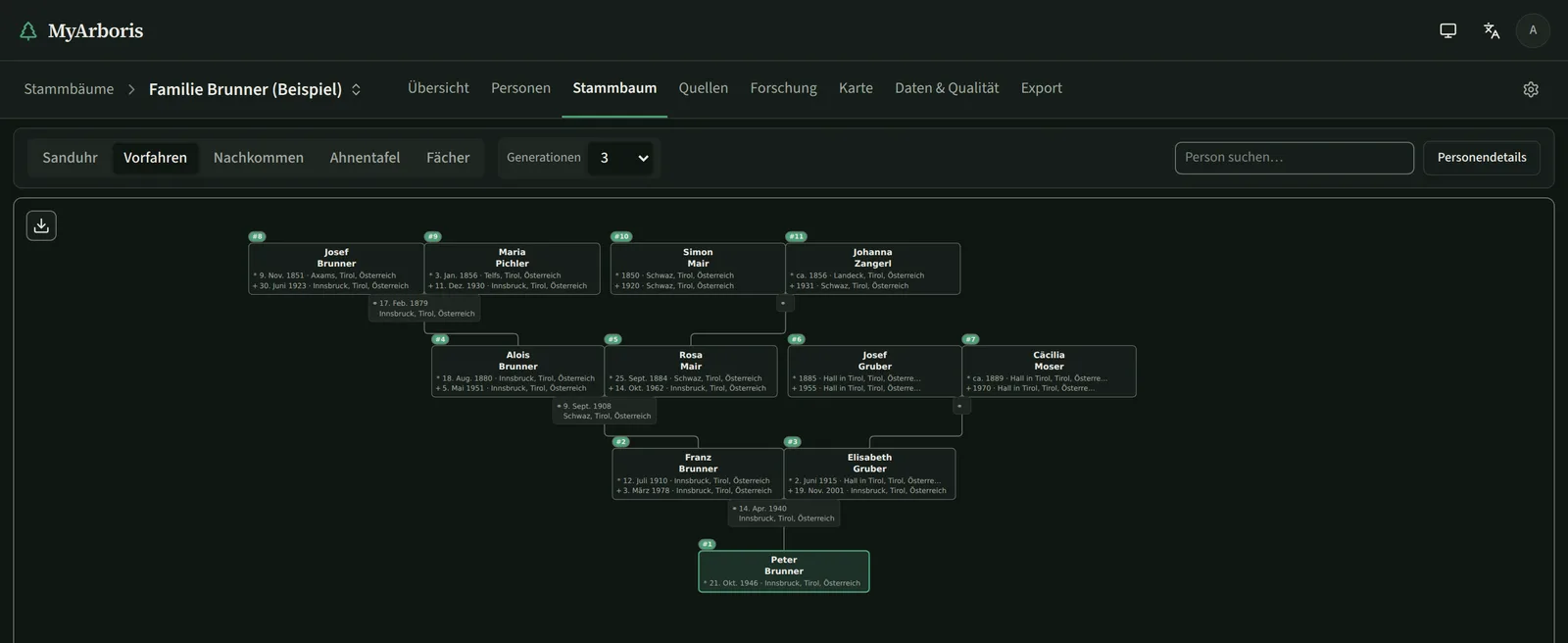Image resolution: width=1568 pixels, height=643 pixels.
Task: Click the #8 badge above Josef Brunner
Action: pos(257,236)
